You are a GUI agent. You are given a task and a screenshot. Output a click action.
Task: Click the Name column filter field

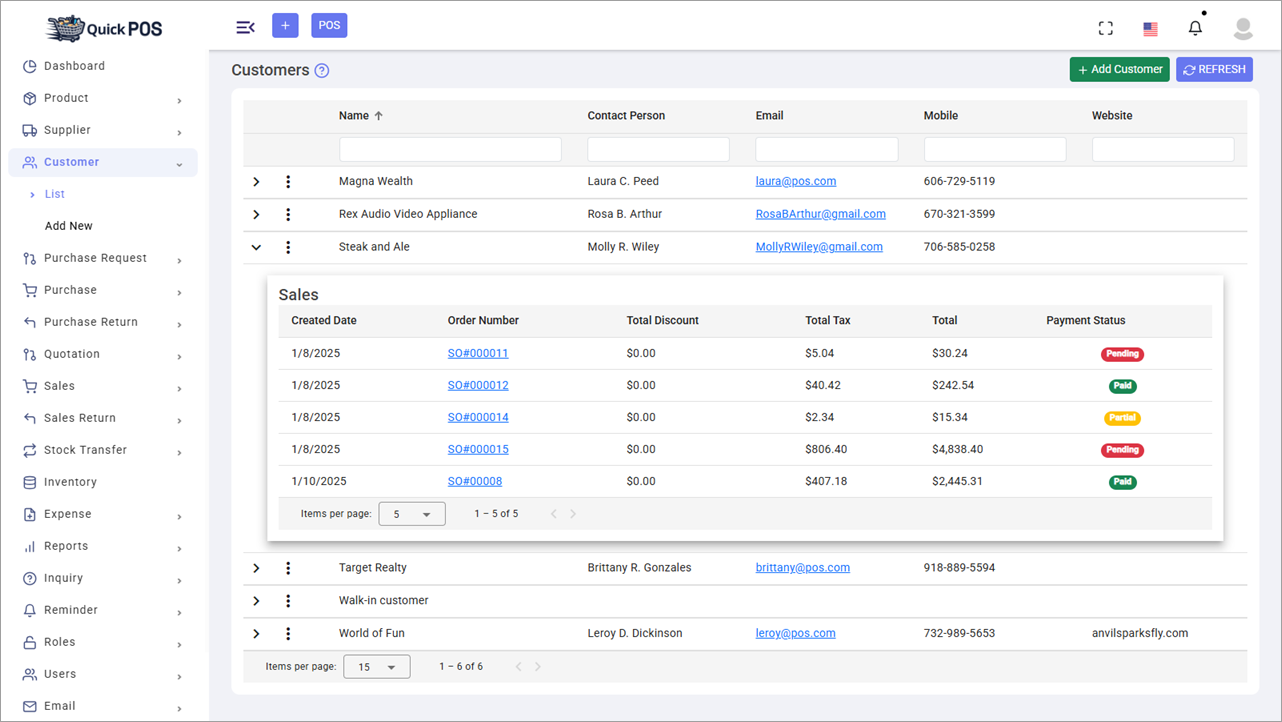(x=450, y=148)
